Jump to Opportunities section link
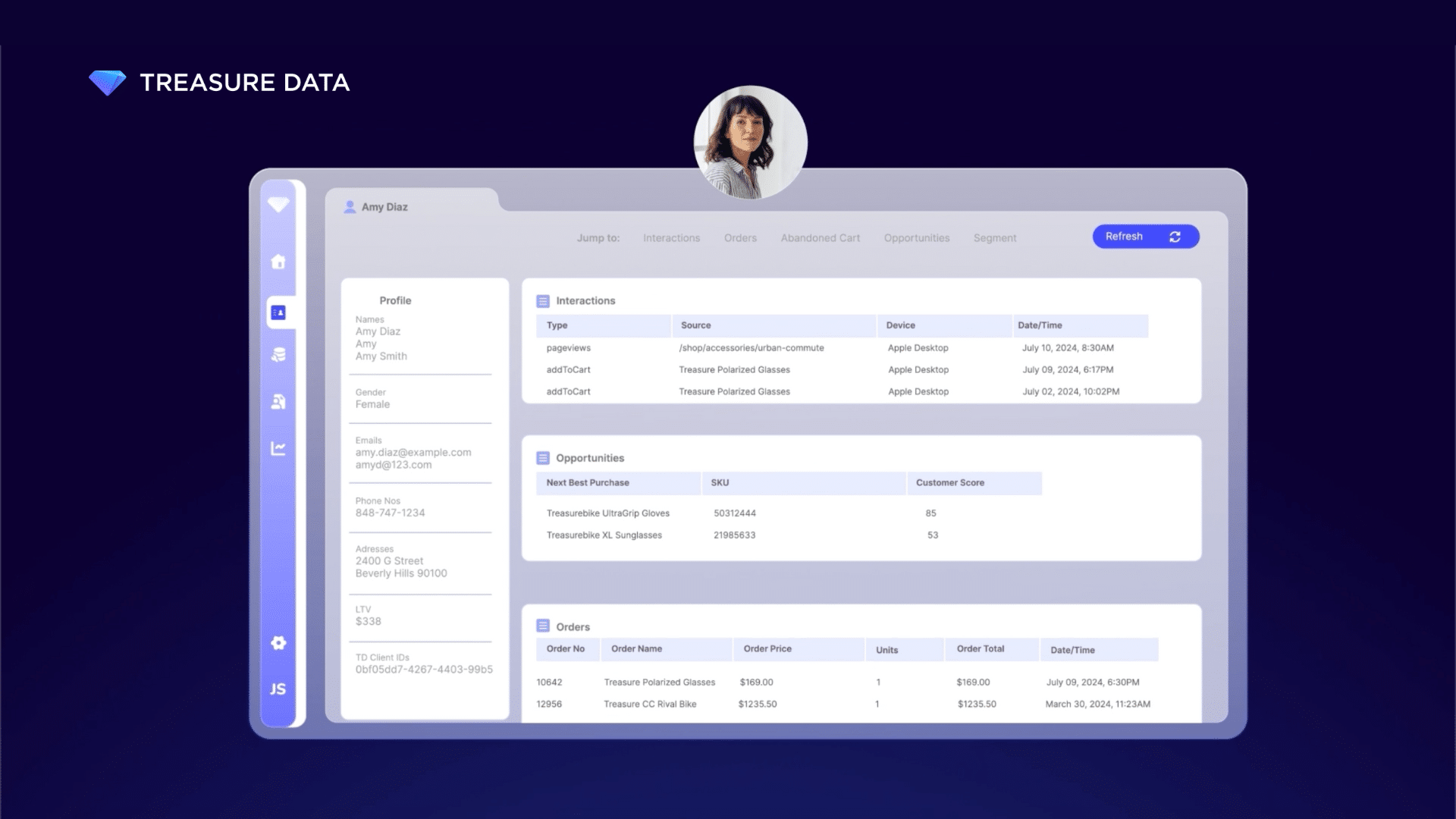1456x819 pixels. tap(916, 238)
